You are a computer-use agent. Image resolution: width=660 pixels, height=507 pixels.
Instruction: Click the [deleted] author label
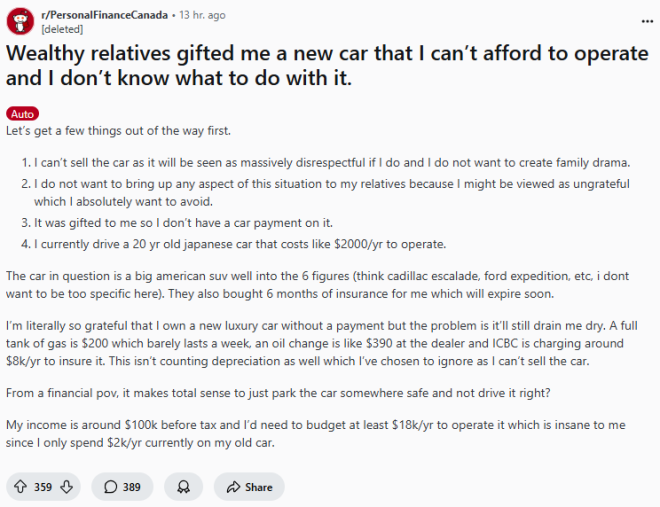point(62,29)
